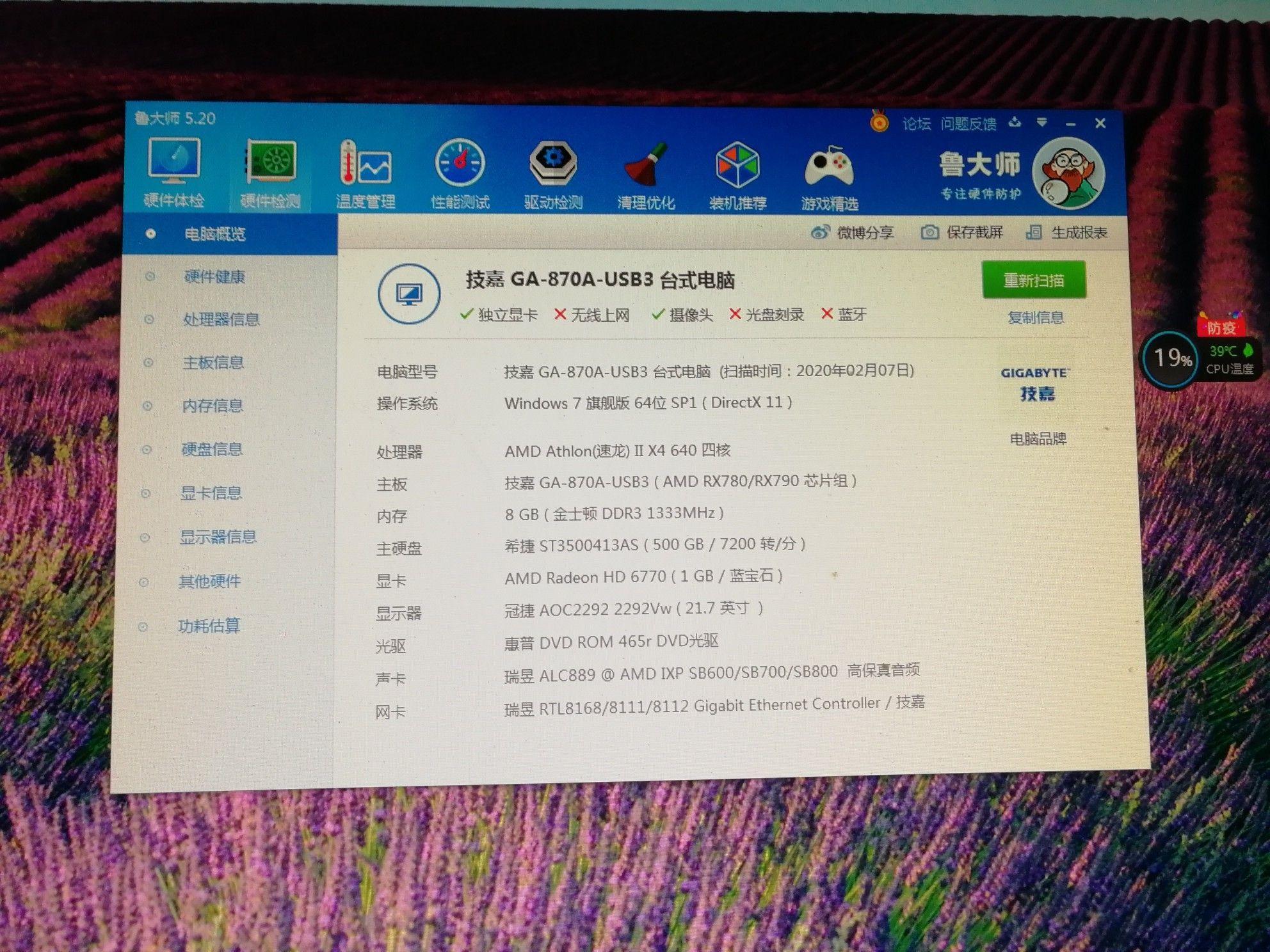Image resolution: width=1270 pixels, height=952 pixels.
Task: Share via 微博分享
Action: pos(852,232)
